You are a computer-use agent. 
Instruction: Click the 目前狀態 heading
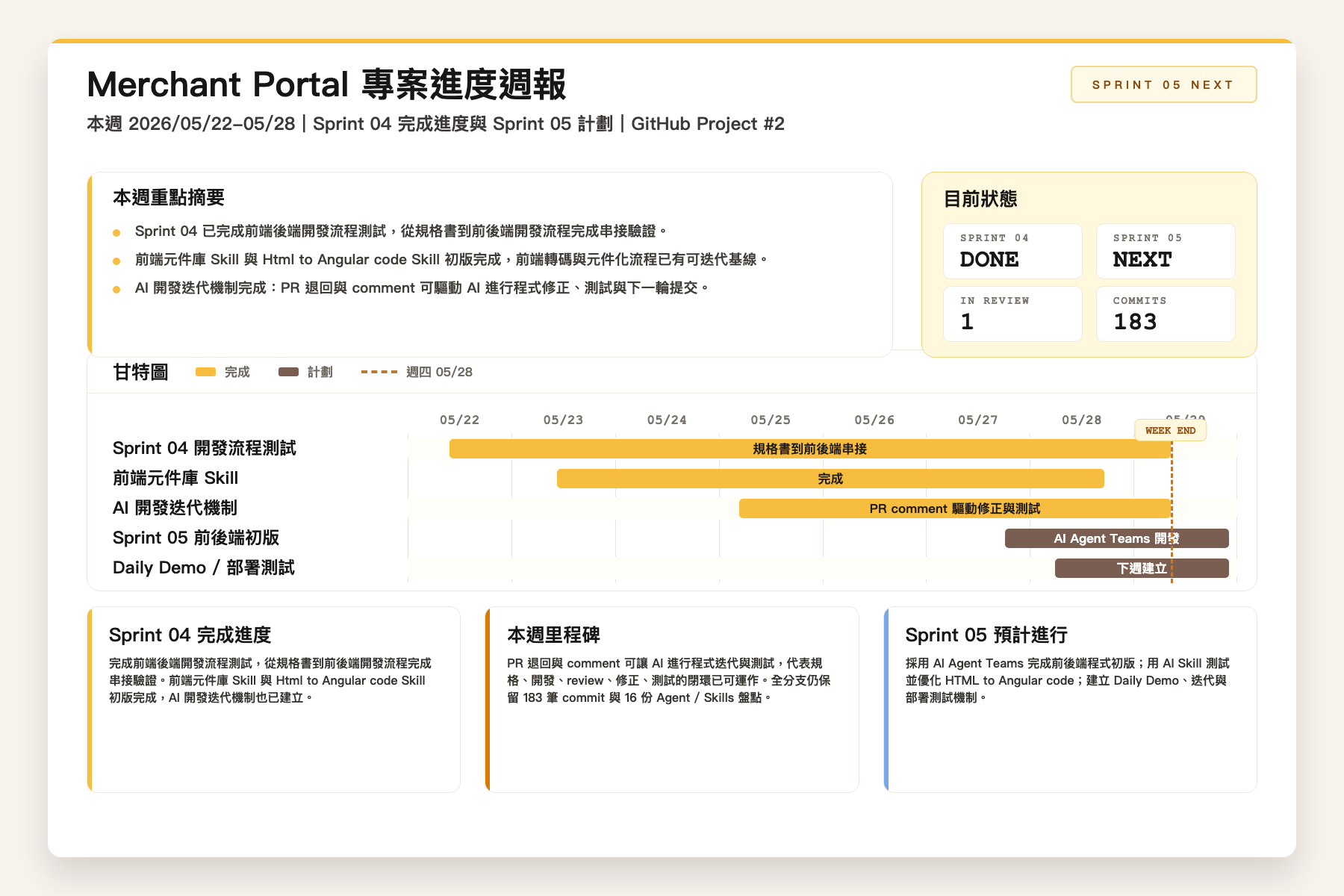(980, 199)
